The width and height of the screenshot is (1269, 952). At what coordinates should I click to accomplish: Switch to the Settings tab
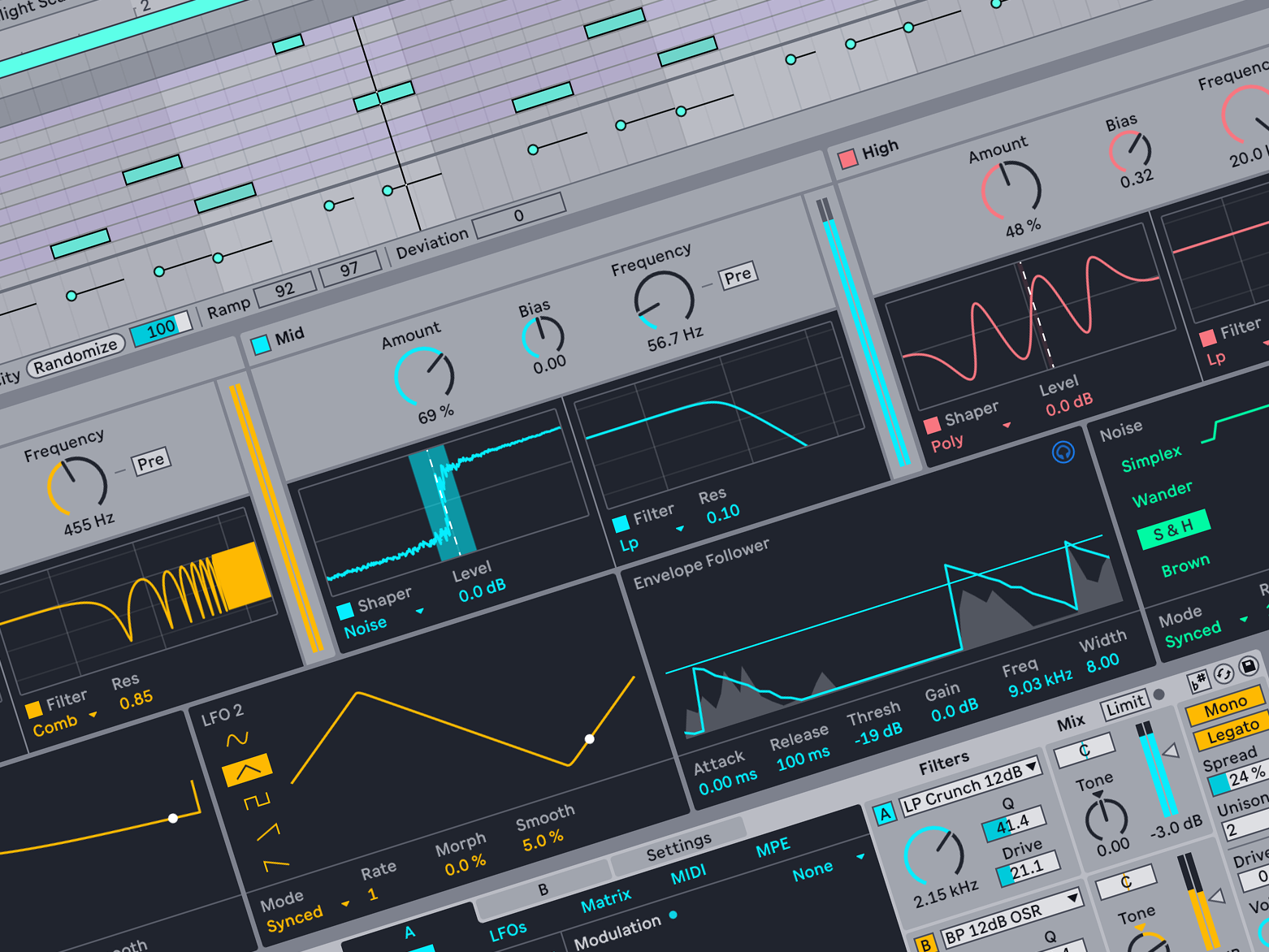click(678, 847)
